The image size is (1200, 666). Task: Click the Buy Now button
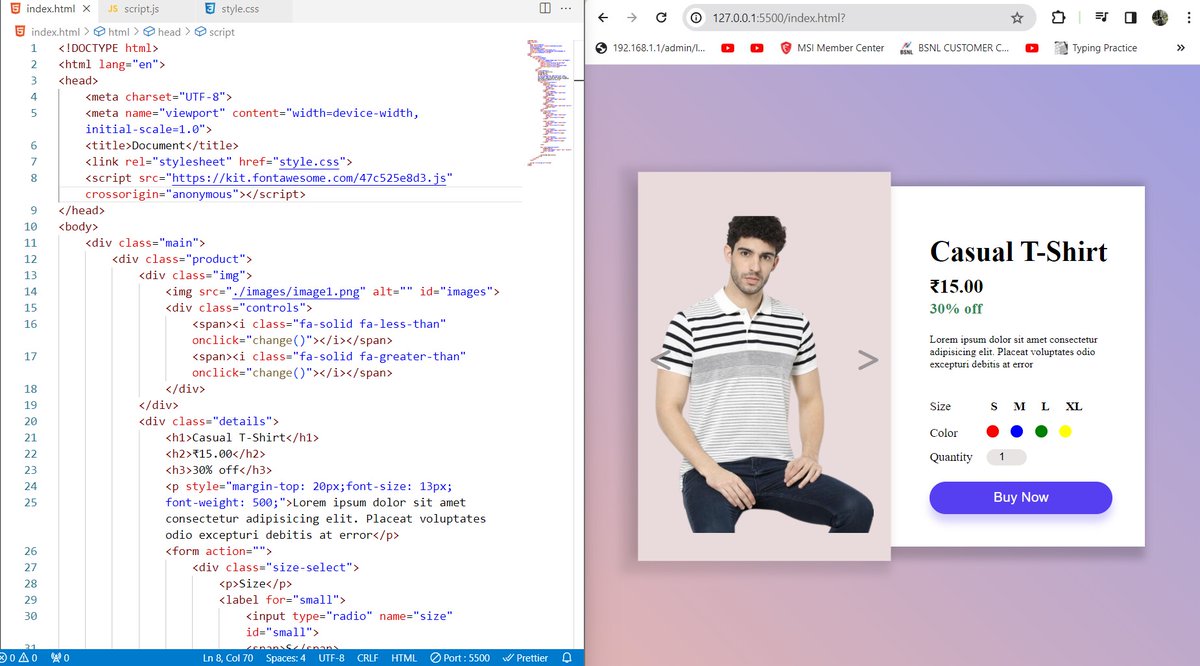tap(1021, 497)
